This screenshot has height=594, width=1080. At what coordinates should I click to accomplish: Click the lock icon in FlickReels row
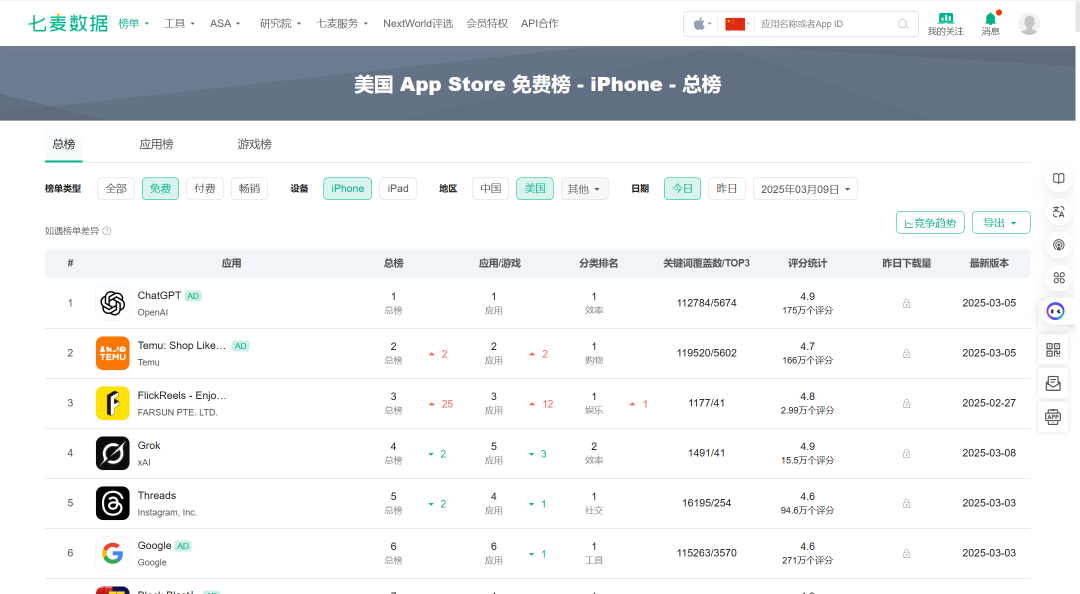point(906,403)
